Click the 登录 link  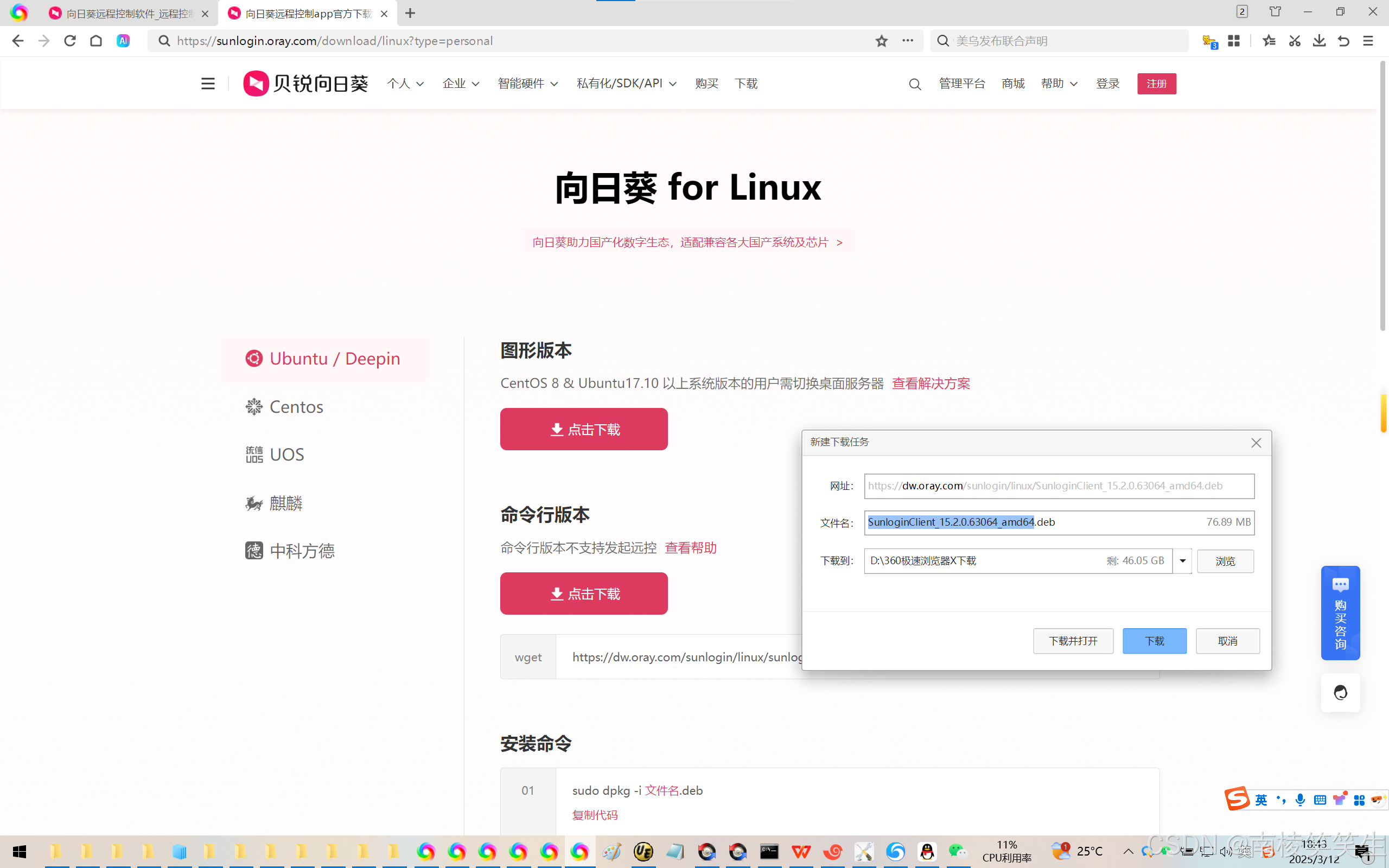(1107, 84)
